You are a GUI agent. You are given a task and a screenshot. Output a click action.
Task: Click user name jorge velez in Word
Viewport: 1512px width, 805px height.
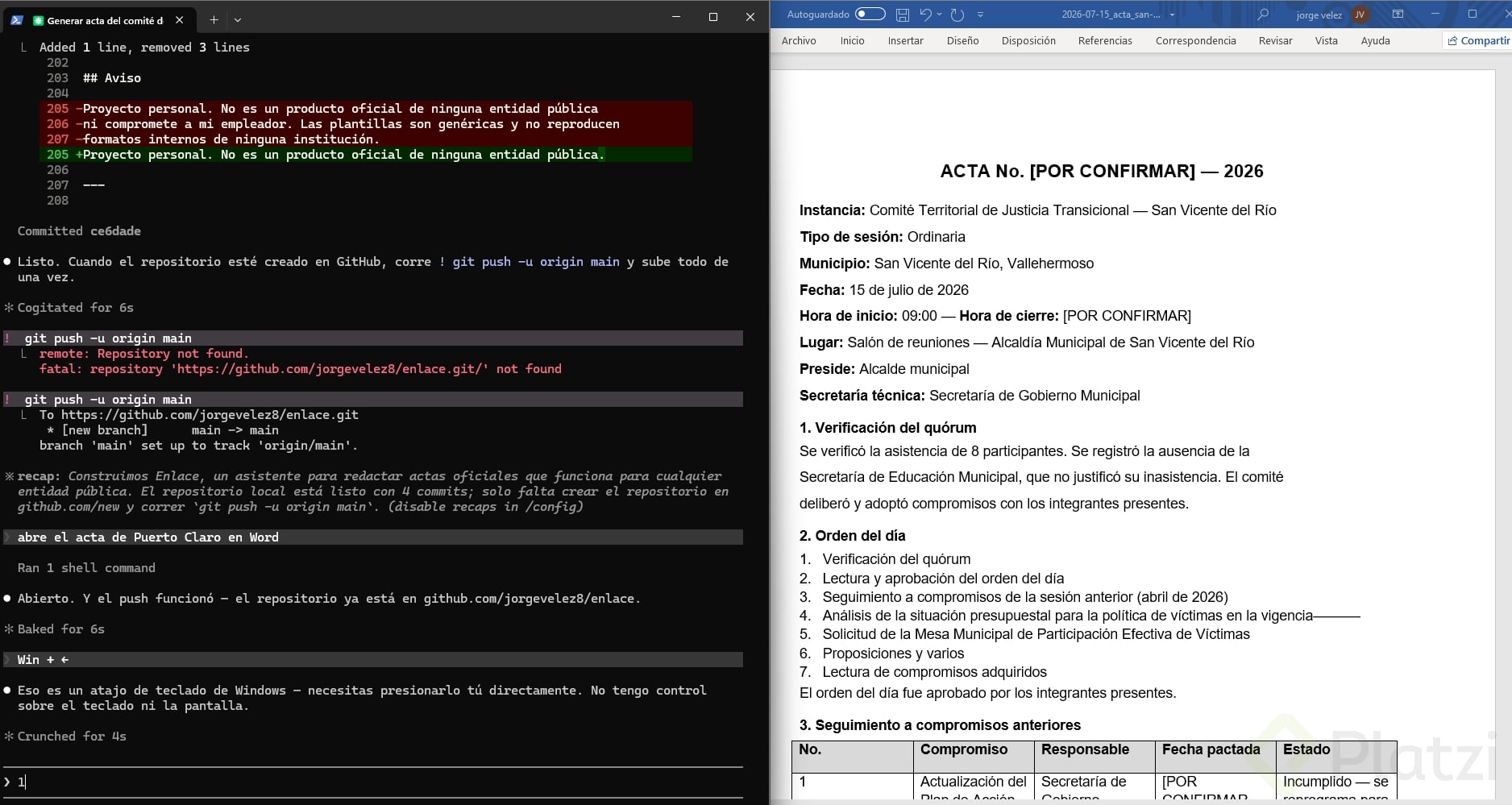tap(1319, 15)
